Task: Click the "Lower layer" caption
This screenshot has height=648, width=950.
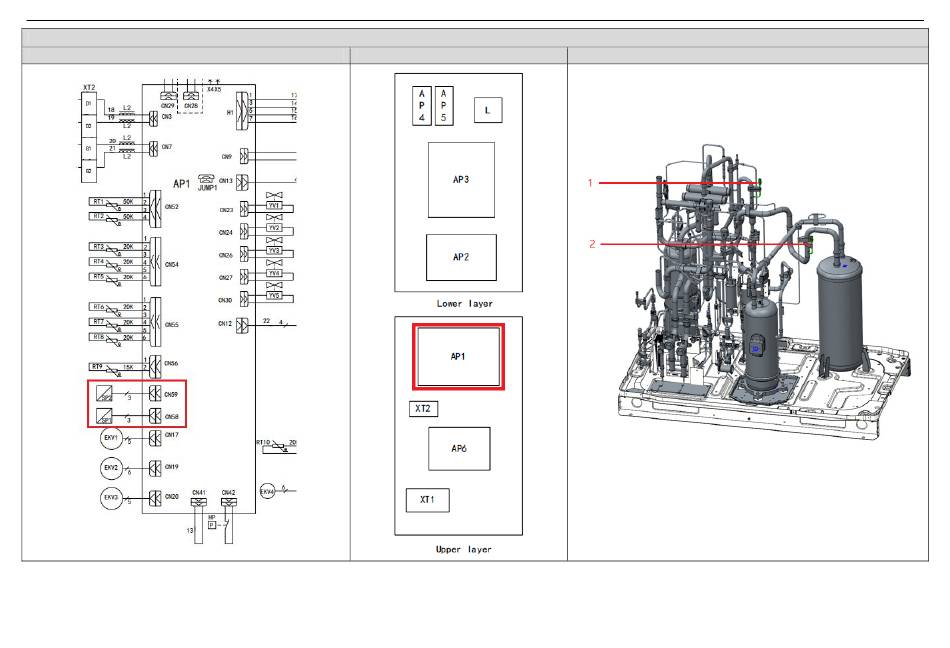Action: [x=465, y=303]
